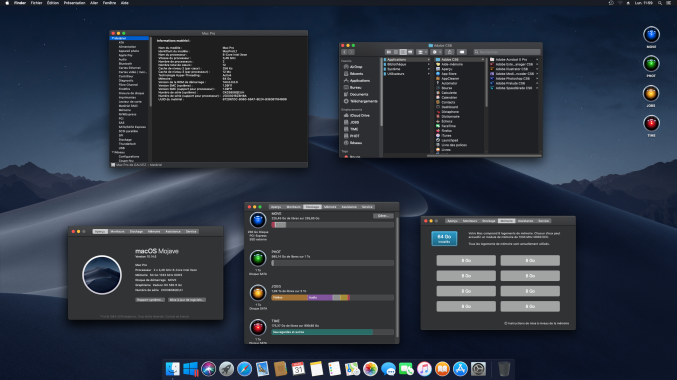Click the Finder search field

pyautogui.click(x=506, y=52)
